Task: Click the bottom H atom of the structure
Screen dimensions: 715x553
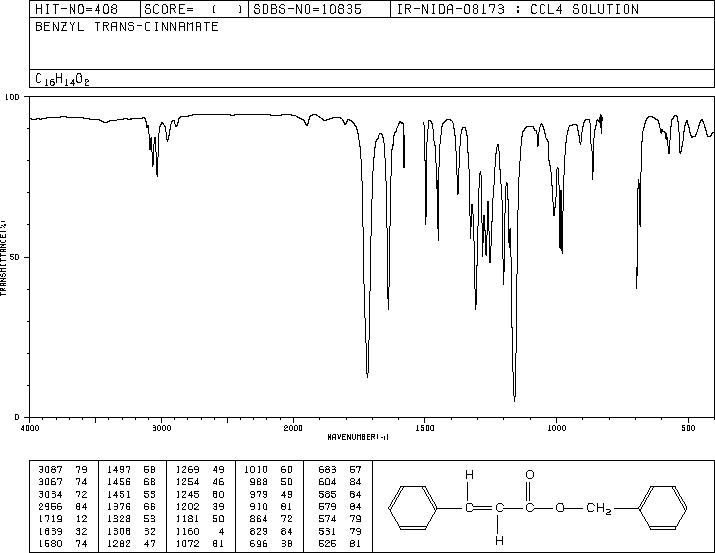Action: pyautogui.click(x=499, y=541)
